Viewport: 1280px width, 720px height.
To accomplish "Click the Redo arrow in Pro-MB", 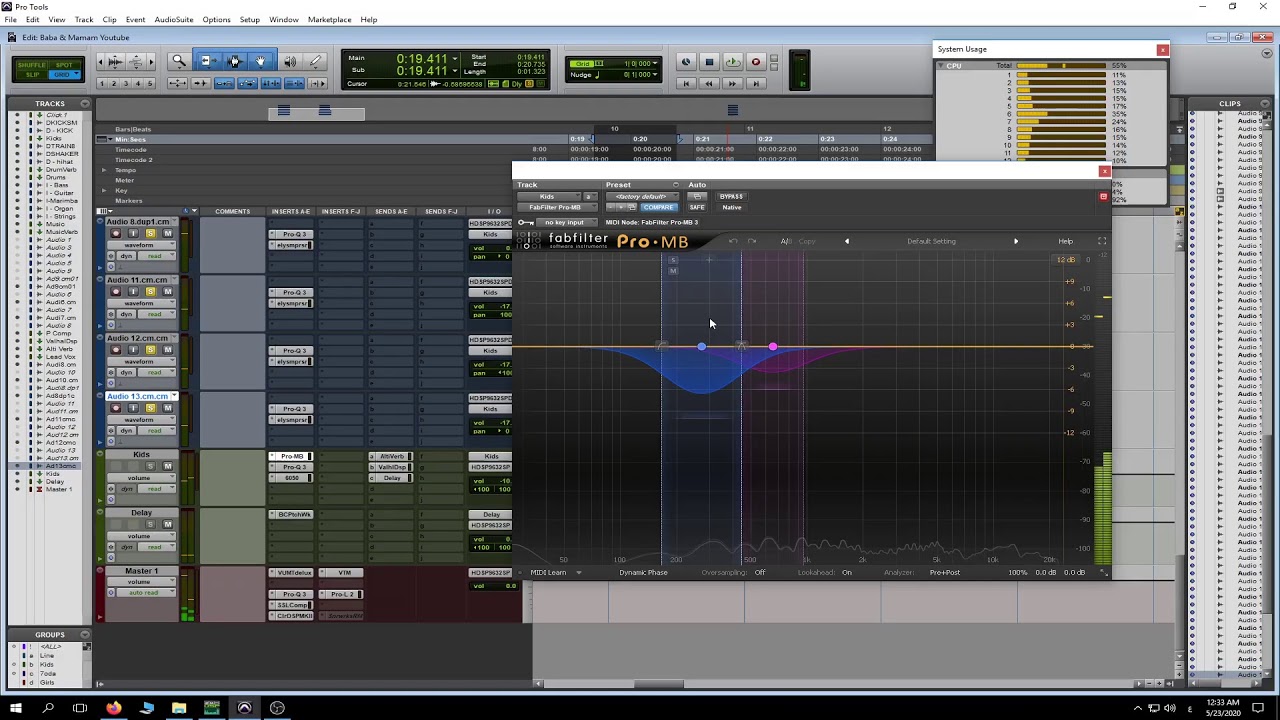I will click(752, 241).
